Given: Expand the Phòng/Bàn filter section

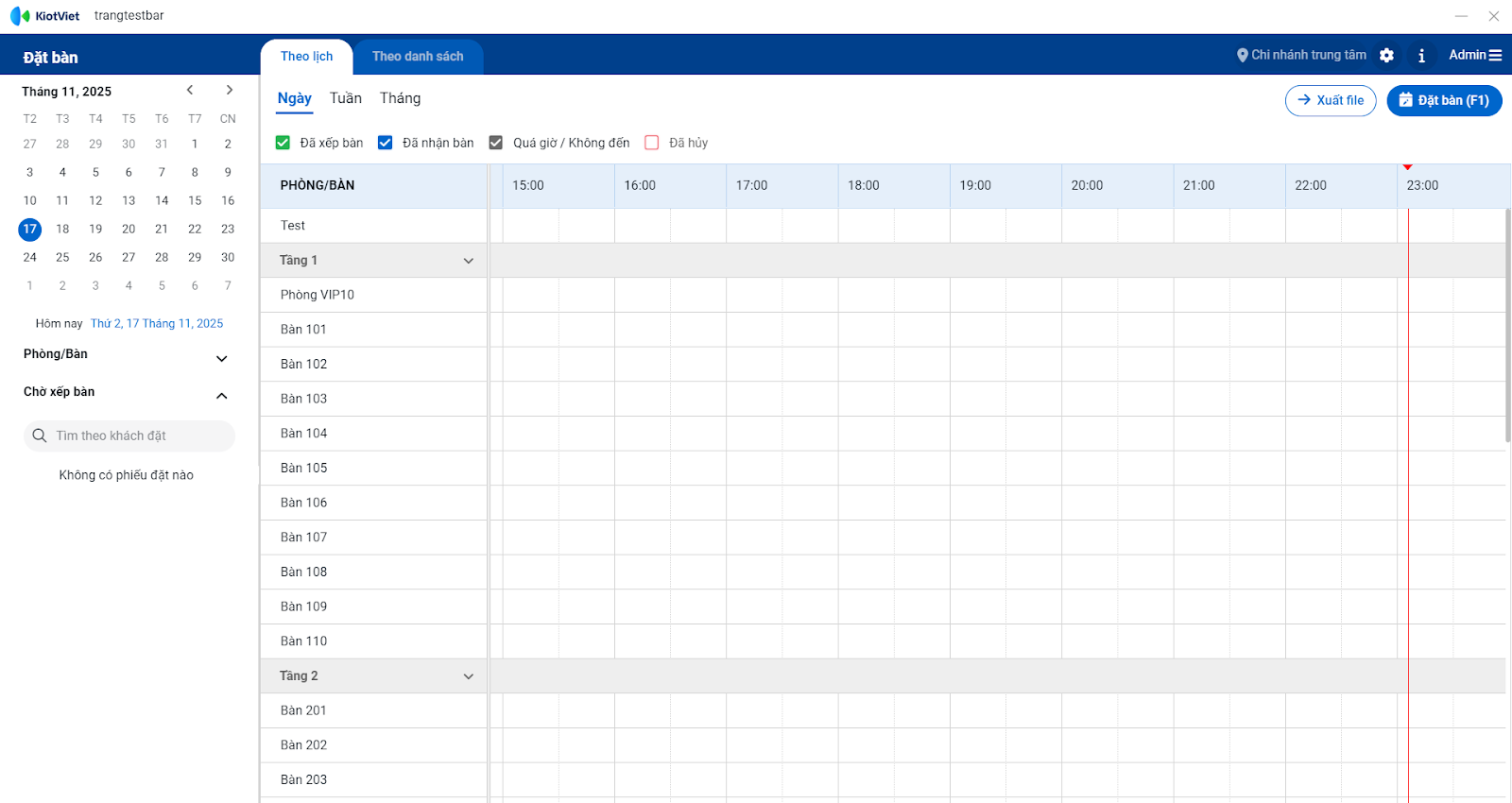Looking at the screenshot, I should click(222, 359).
